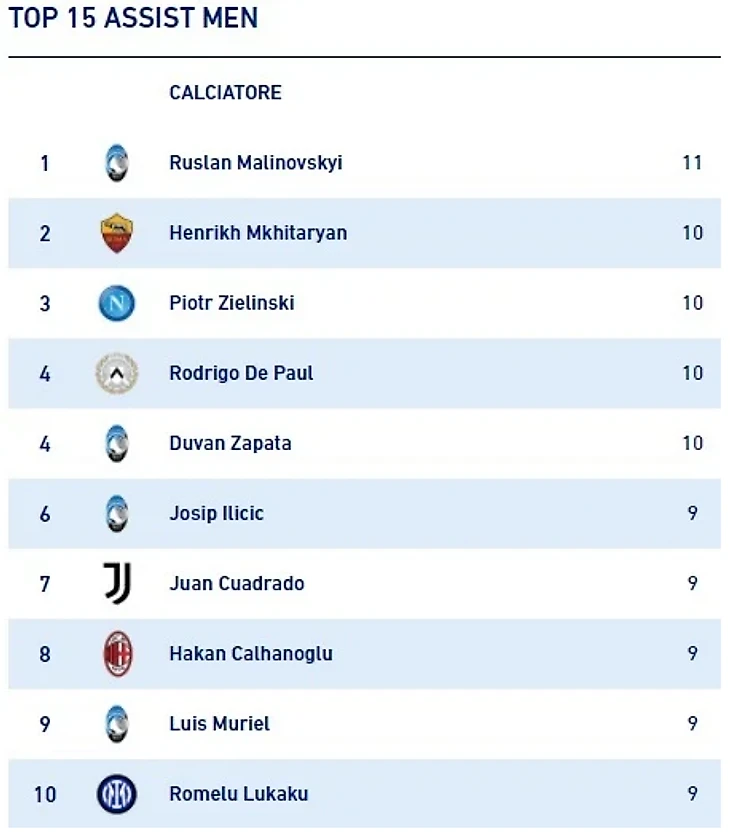Click Malinovskyi's assist count of 11
This screenshot has width=730, height=832.
(692, 163)
